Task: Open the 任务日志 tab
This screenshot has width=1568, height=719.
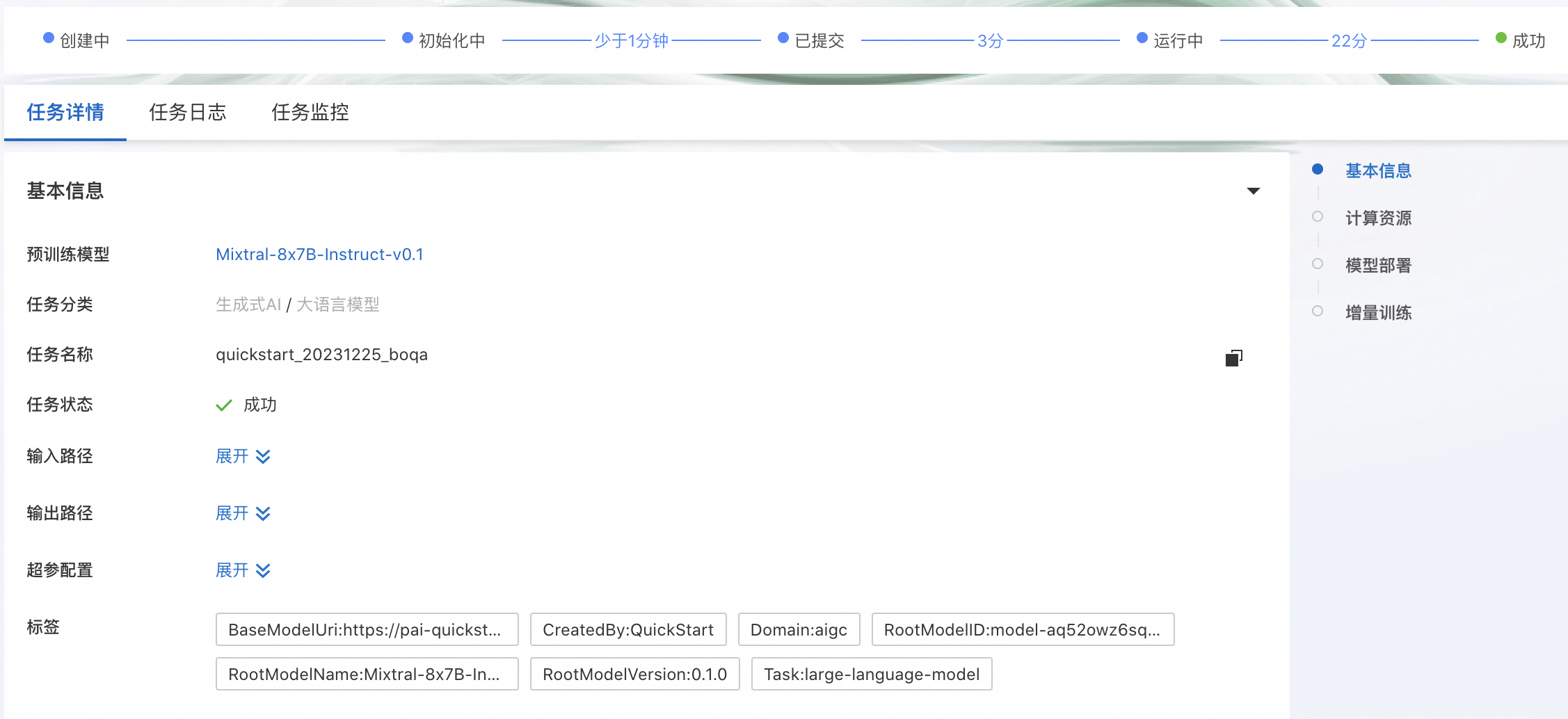Action: (x=188, y=112)
